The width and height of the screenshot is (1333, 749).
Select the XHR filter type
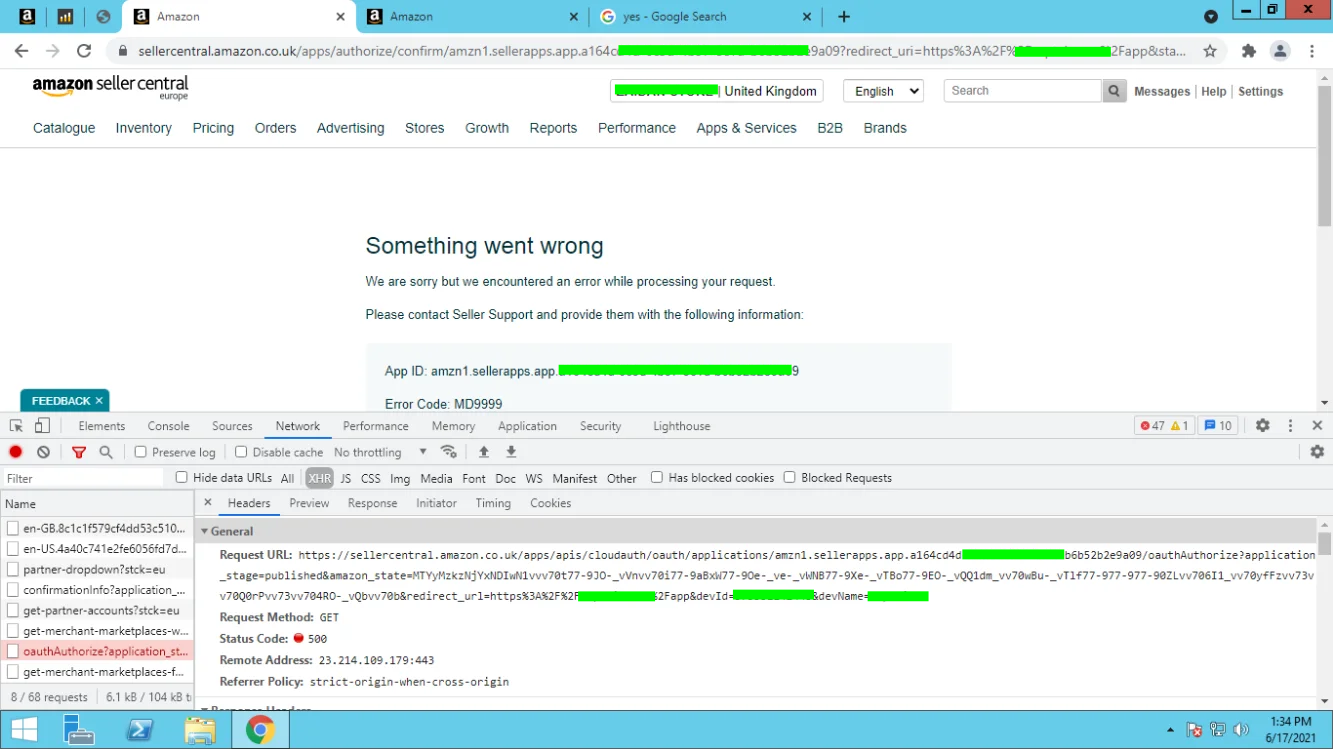click(320, 478)
